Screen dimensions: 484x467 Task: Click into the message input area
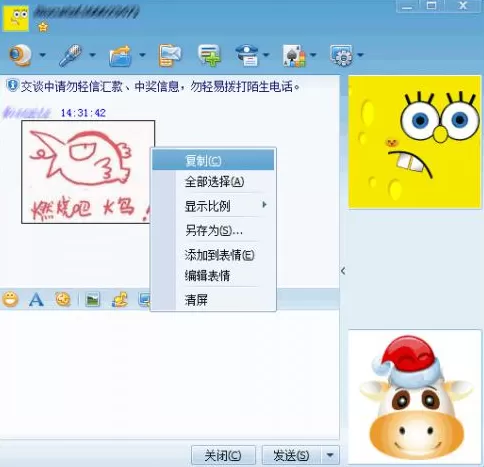tap(169, 375)
